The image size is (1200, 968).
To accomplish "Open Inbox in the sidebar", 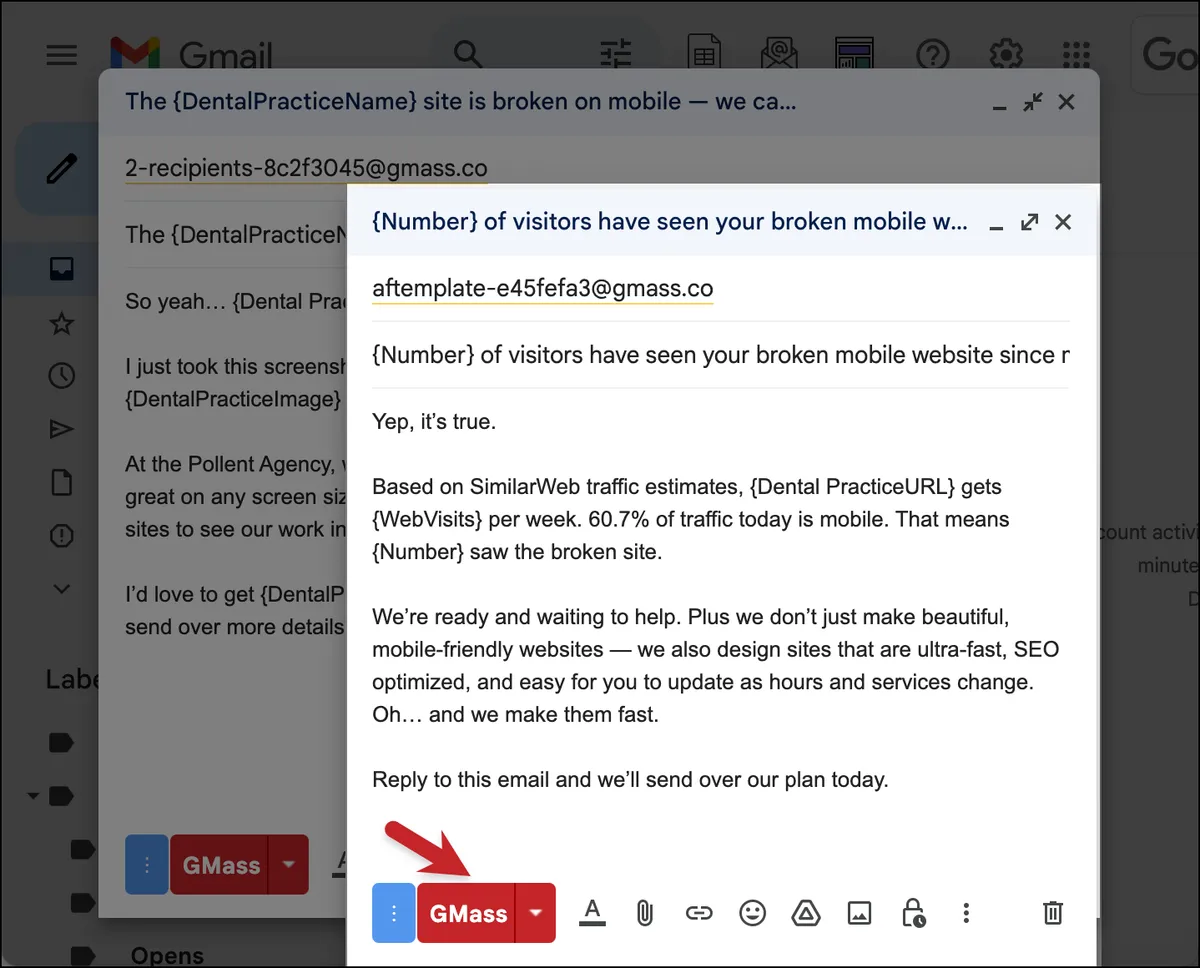I will click(x=62, y=269).
